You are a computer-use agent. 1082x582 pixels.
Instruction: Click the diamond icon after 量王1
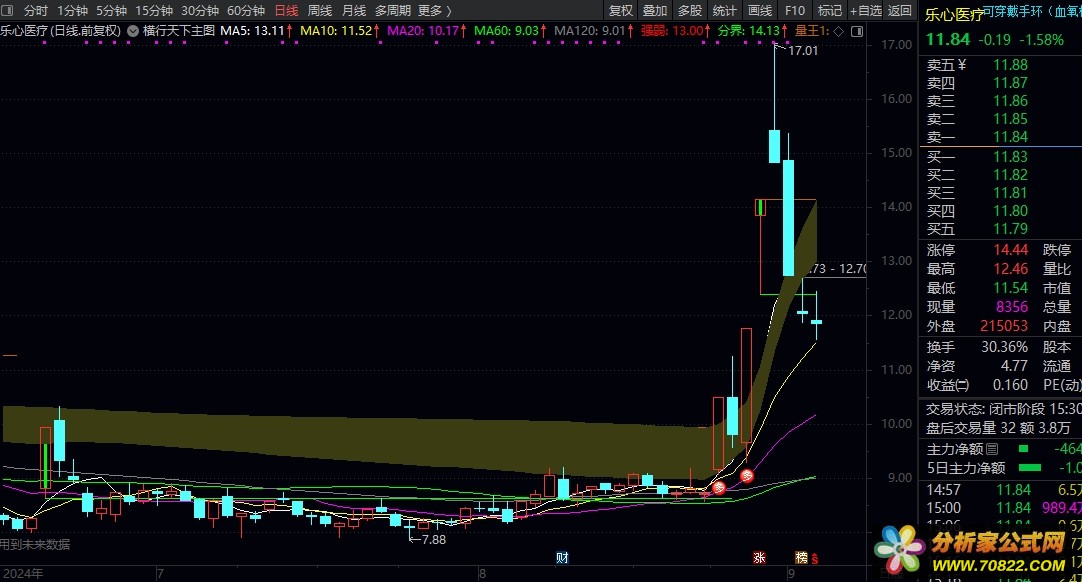click(x=838, y=31)
